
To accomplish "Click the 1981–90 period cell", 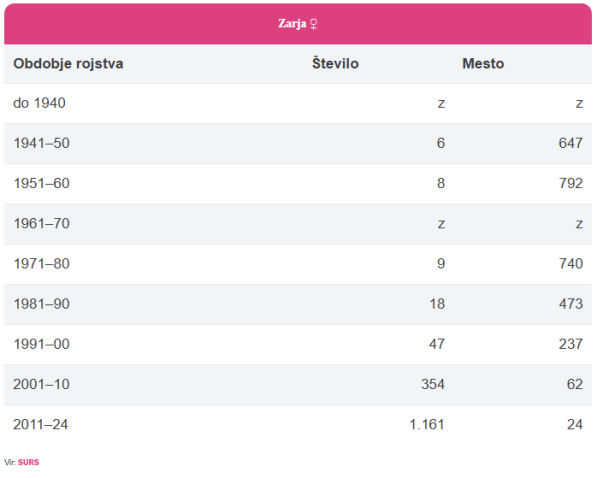I will point(42,304).
